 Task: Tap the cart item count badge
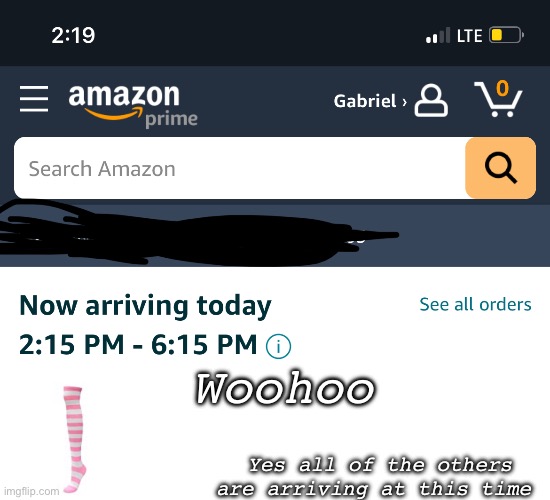502,88
